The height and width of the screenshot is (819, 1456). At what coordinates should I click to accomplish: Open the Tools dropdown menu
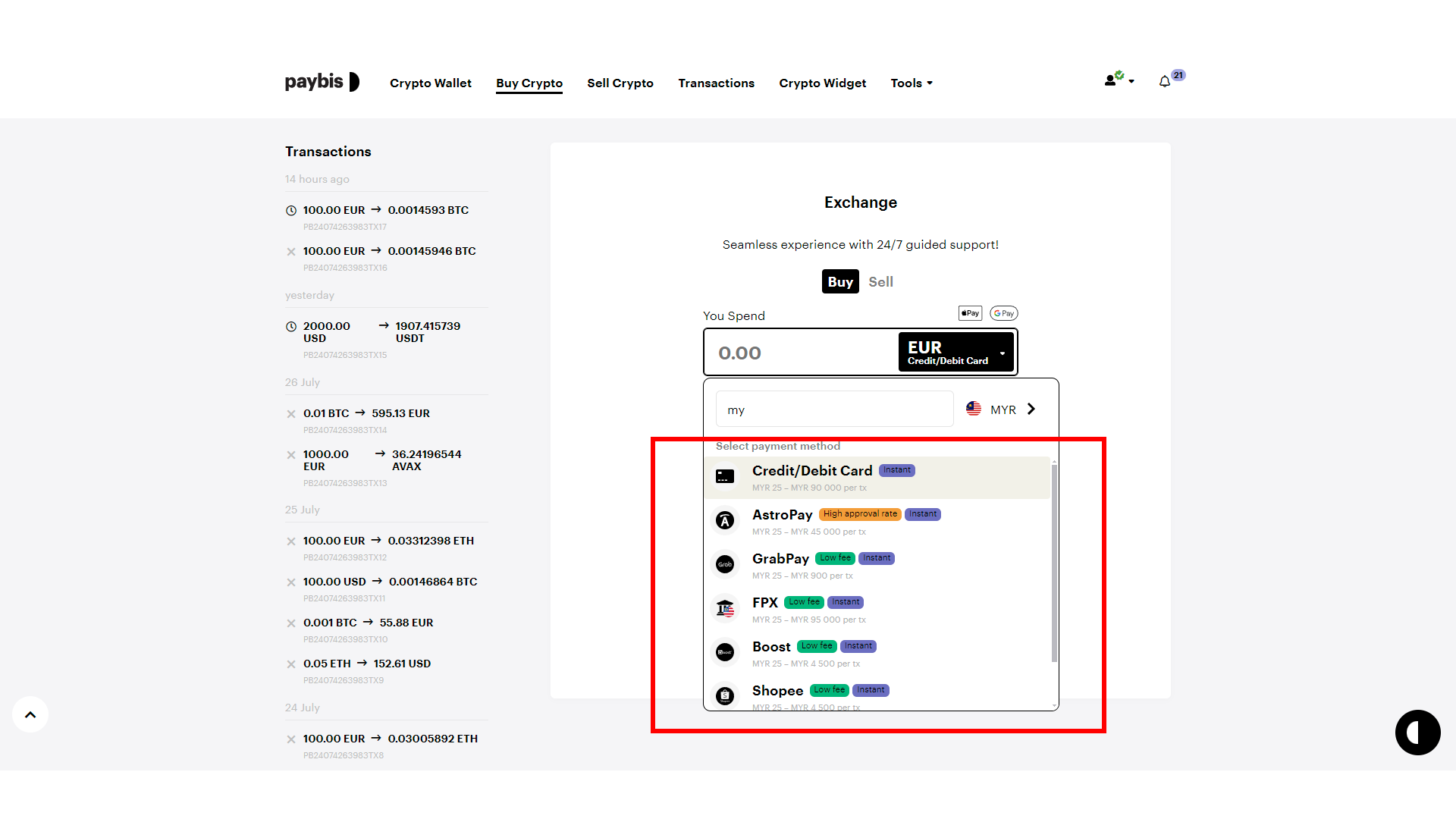pos(912,83)
